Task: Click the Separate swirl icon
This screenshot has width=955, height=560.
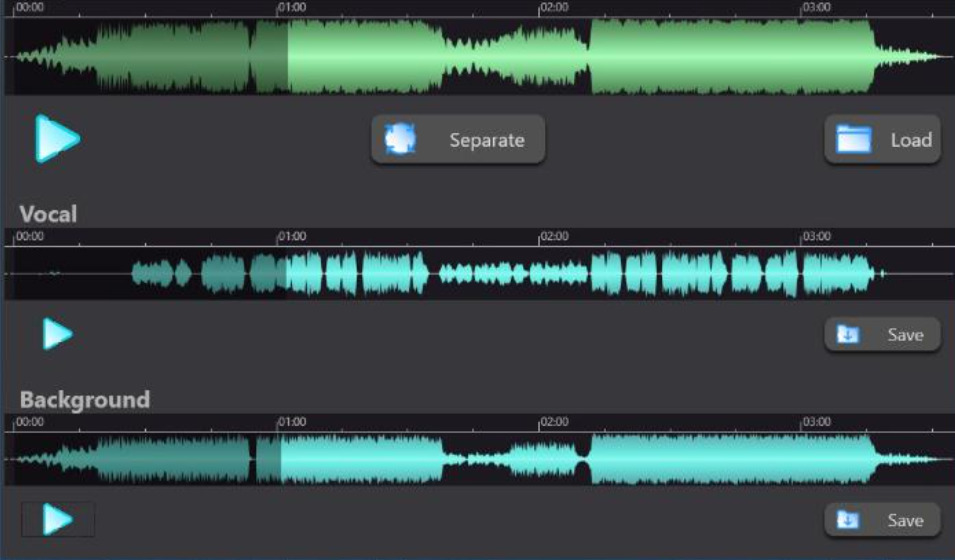Action: 401,139
